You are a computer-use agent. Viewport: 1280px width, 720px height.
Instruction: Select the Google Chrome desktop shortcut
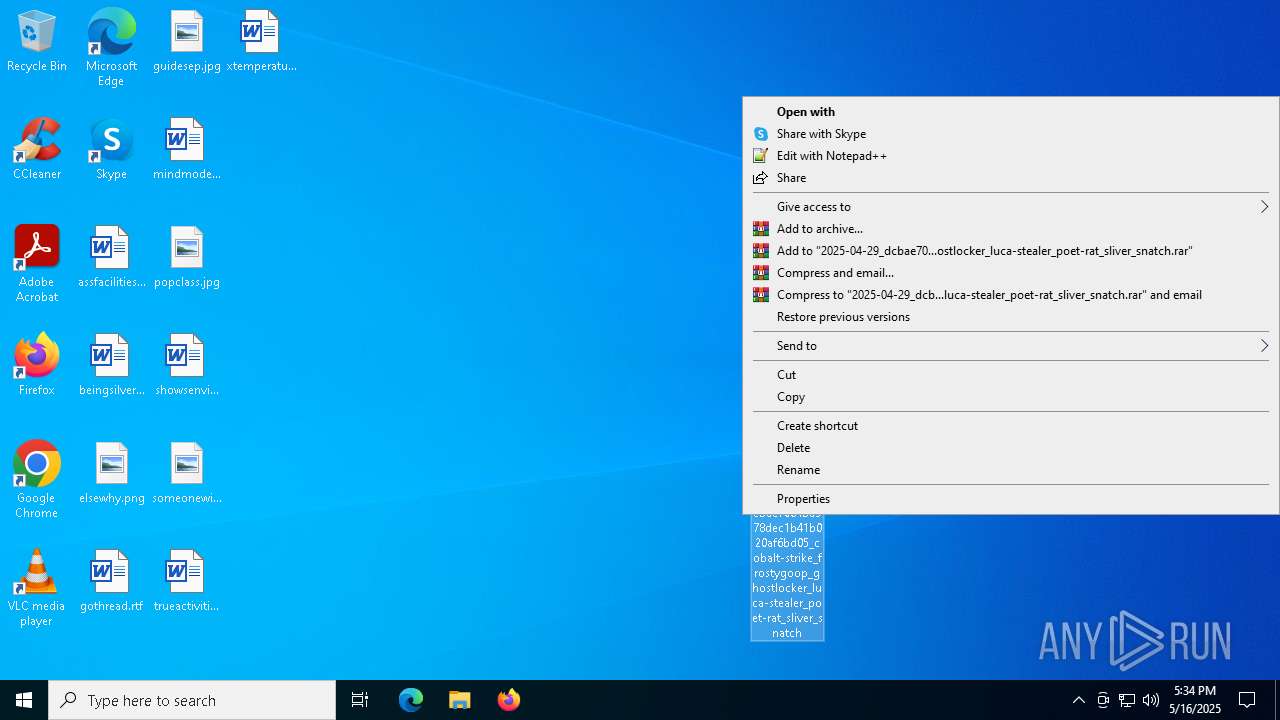37,480
